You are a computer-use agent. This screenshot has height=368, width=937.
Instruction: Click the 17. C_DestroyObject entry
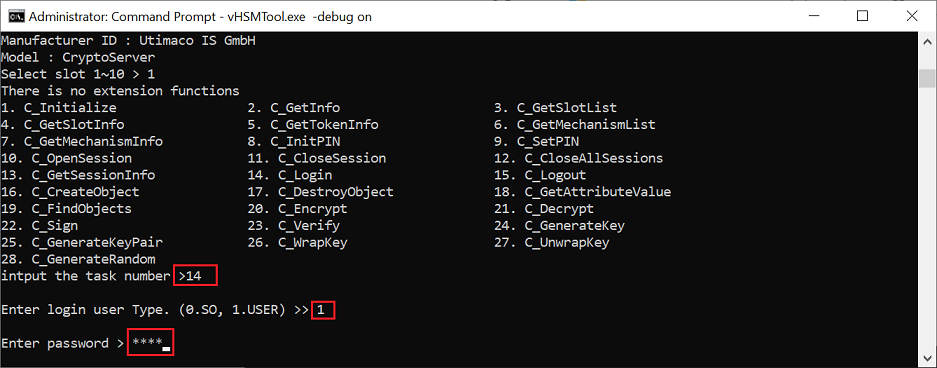pos(321,192)
